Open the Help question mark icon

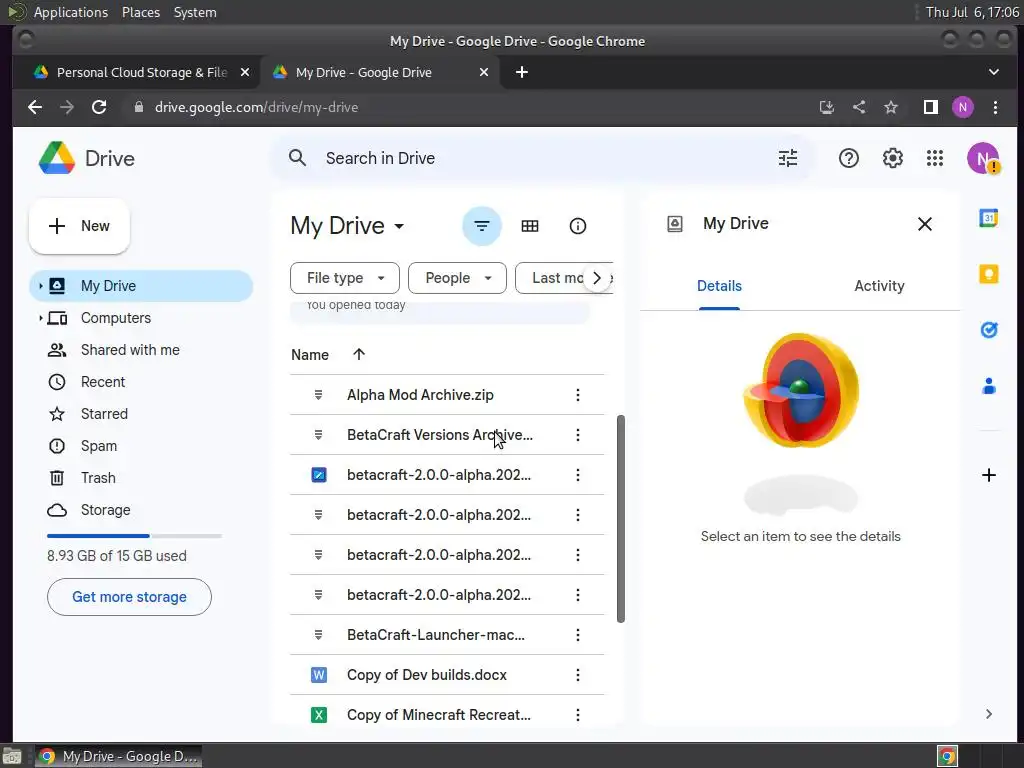click(x=848, y=158)
